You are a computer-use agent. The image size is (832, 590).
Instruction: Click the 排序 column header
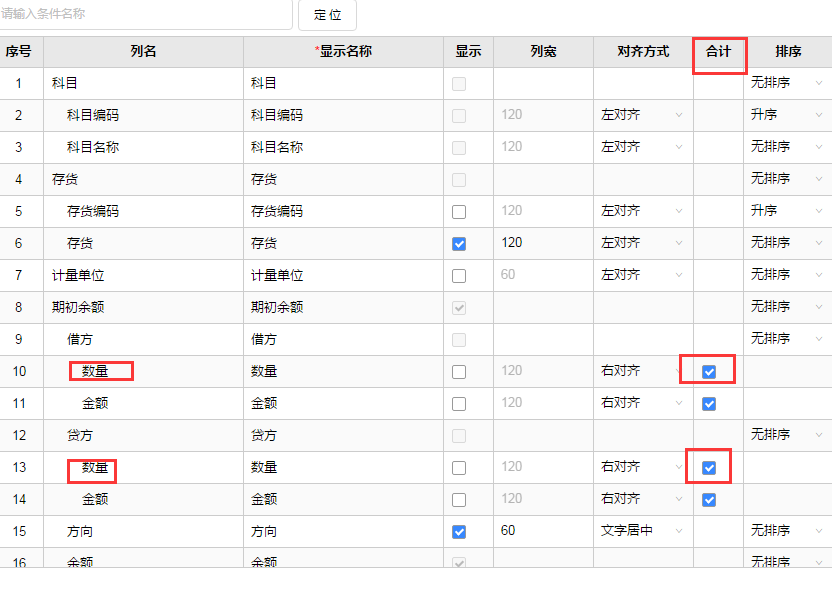click(788, 51)
